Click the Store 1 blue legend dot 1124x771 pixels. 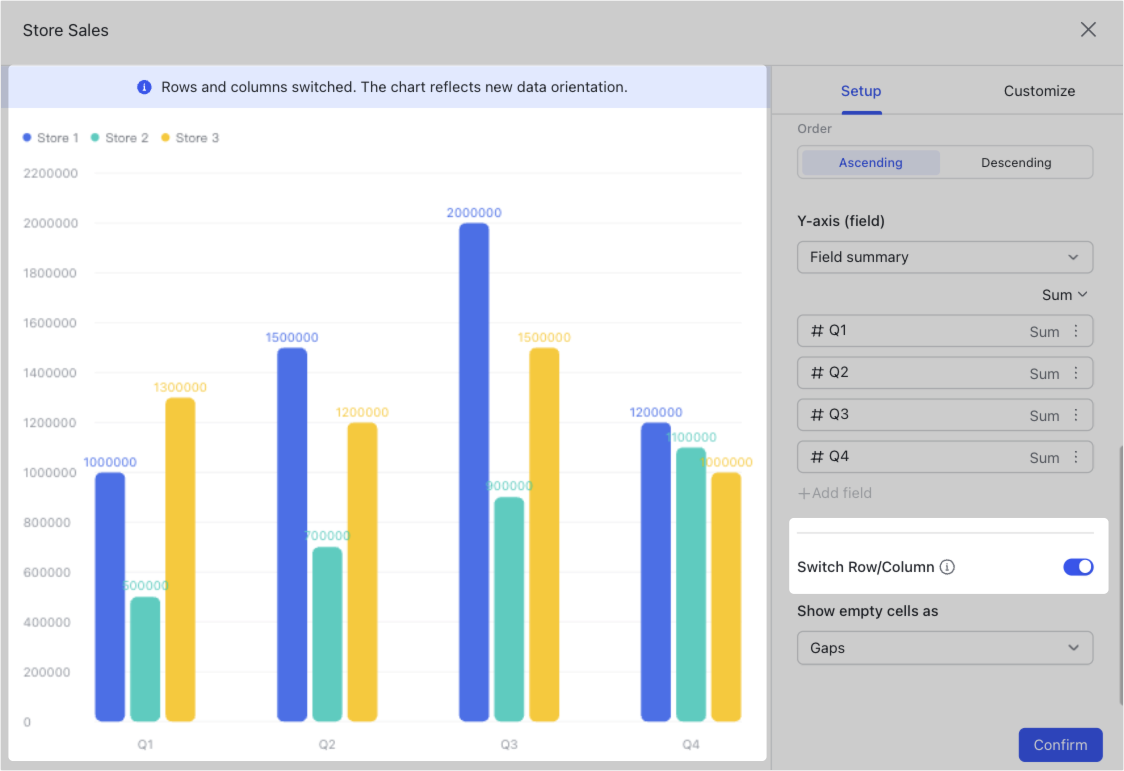point(27,138)
